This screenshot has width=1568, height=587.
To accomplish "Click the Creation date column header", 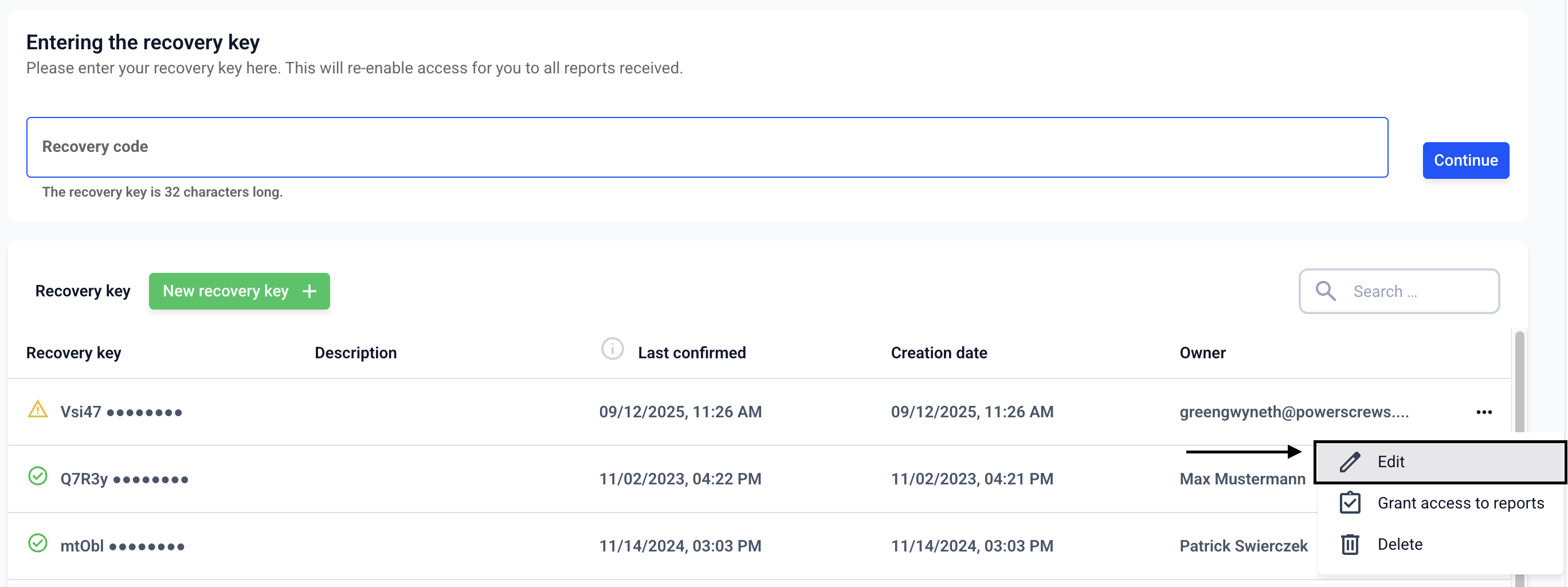I will pos(939,353).
